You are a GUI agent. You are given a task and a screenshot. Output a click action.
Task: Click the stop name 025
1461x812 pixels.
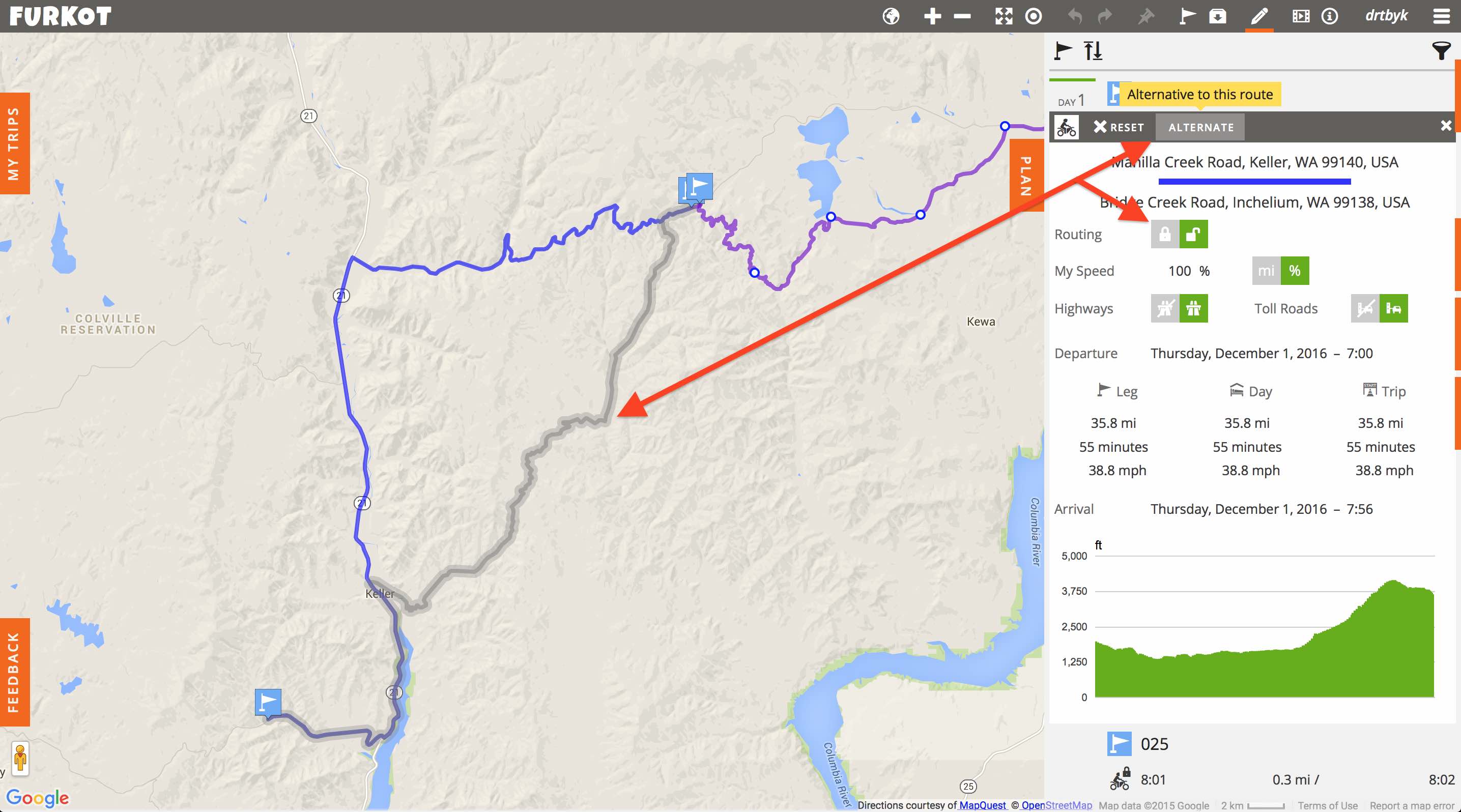point(1155,744)
